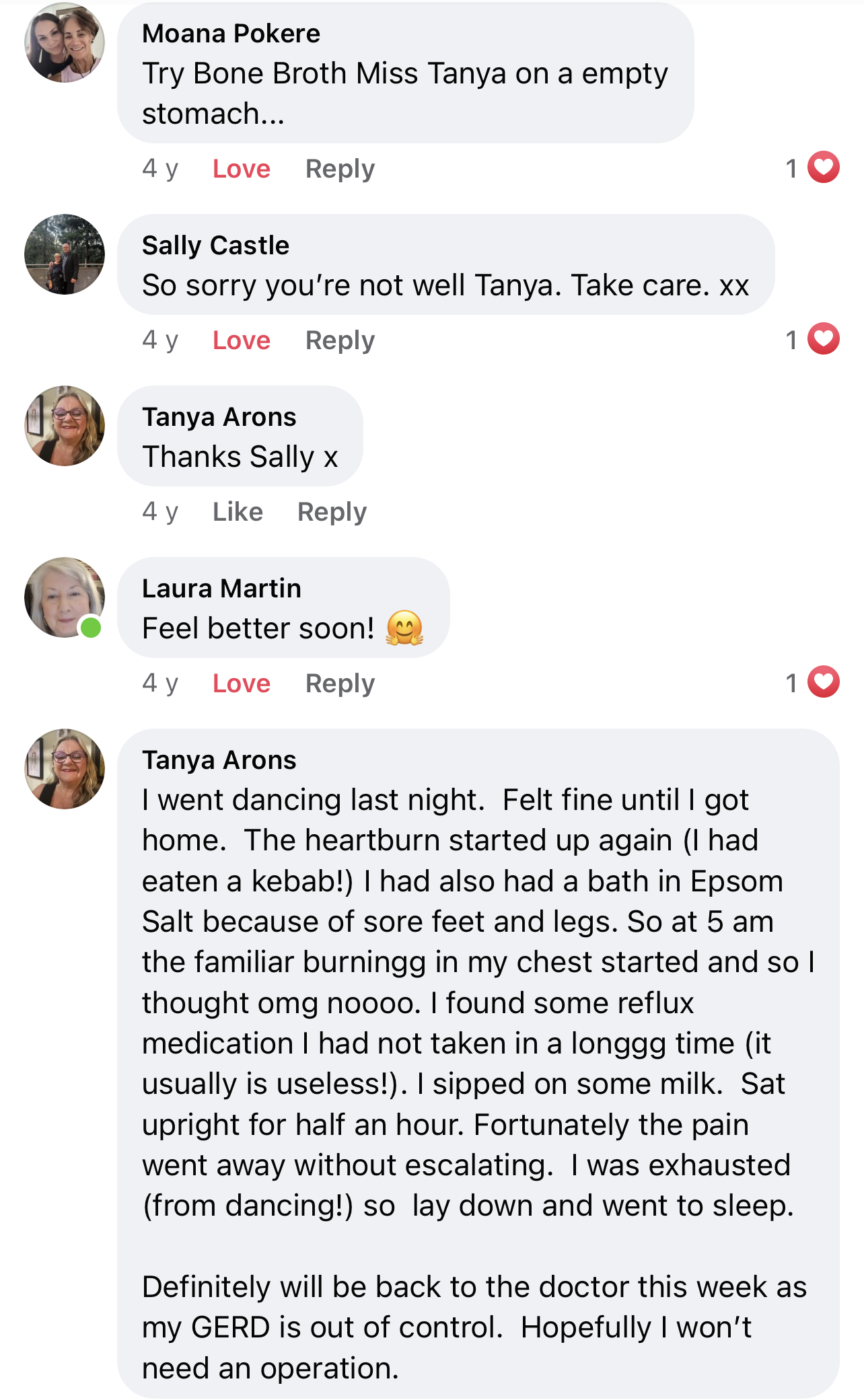Open Laura Martin's profile picture
This screenshot has height=1400, width=864.
point(65,597)
